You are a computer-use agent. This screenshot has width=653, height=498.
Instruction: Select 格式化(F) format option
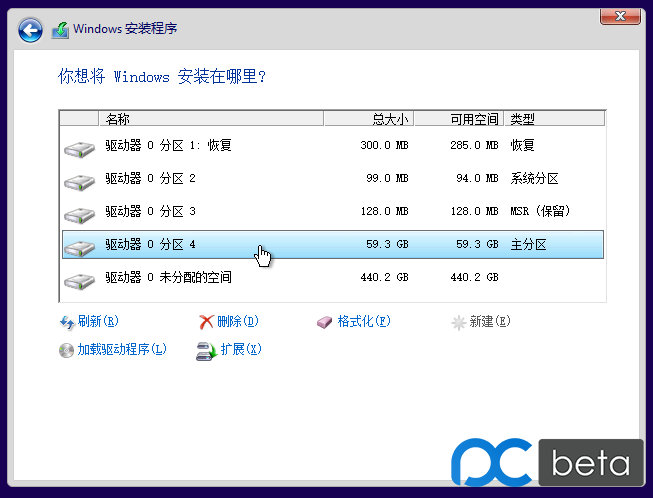click(x=363, y=322)
